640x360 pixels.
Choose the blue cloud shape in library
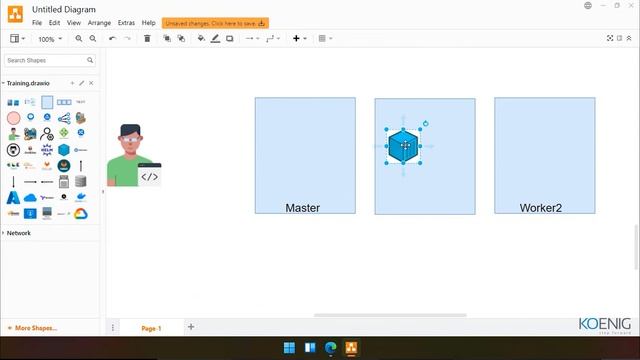pos(30,198)
